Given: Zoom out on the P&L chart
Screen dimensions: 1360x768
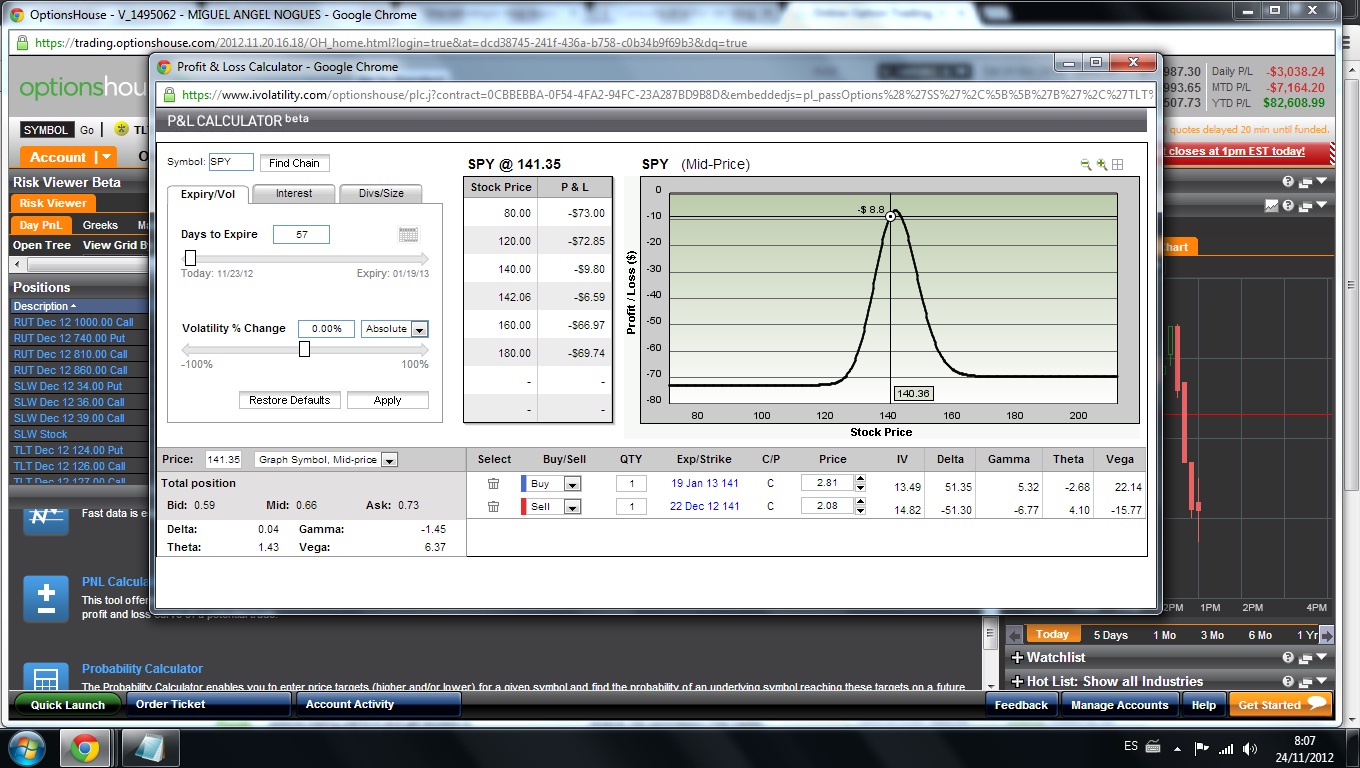Looking at the screenshot, I should (1086, 165).
